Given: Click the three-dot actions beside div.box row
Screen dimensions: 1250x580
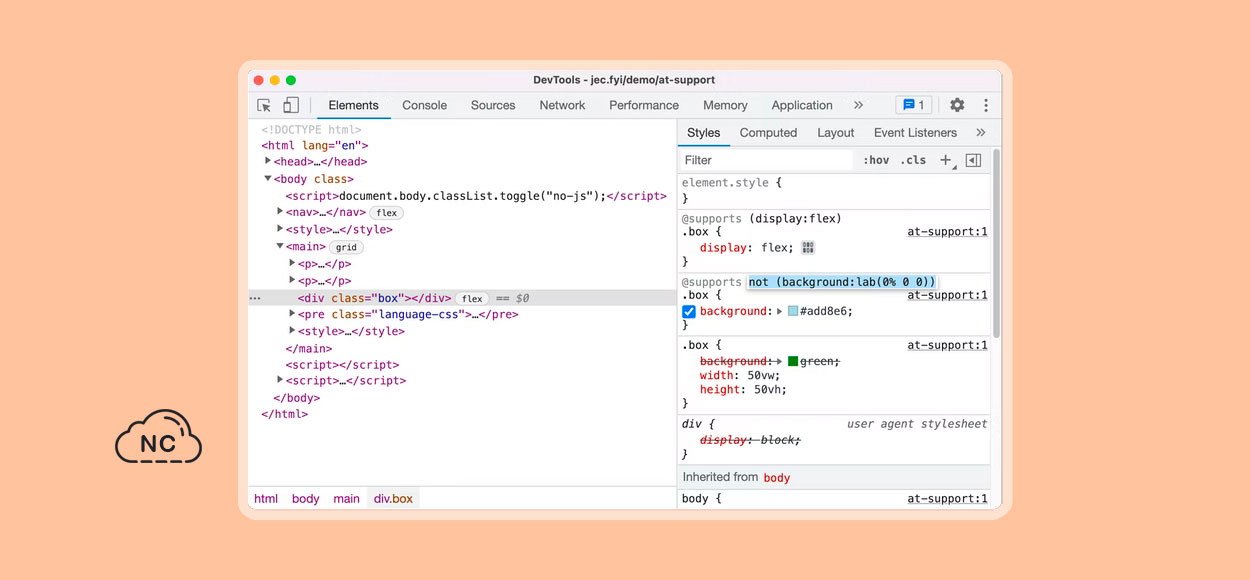Looking at the screenshot, I should click(x=255, y=298).
